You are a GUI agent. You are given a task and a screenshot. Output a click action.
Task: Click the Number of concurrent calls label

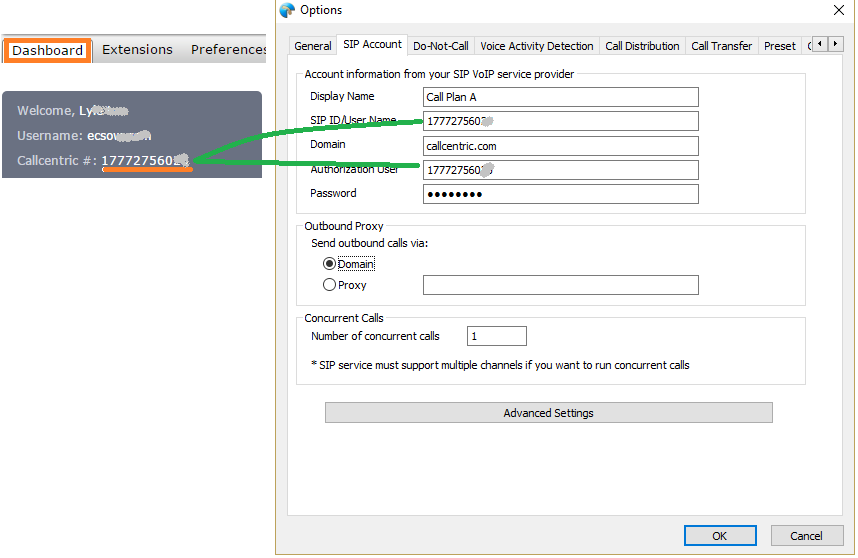[x=375, y=336]
